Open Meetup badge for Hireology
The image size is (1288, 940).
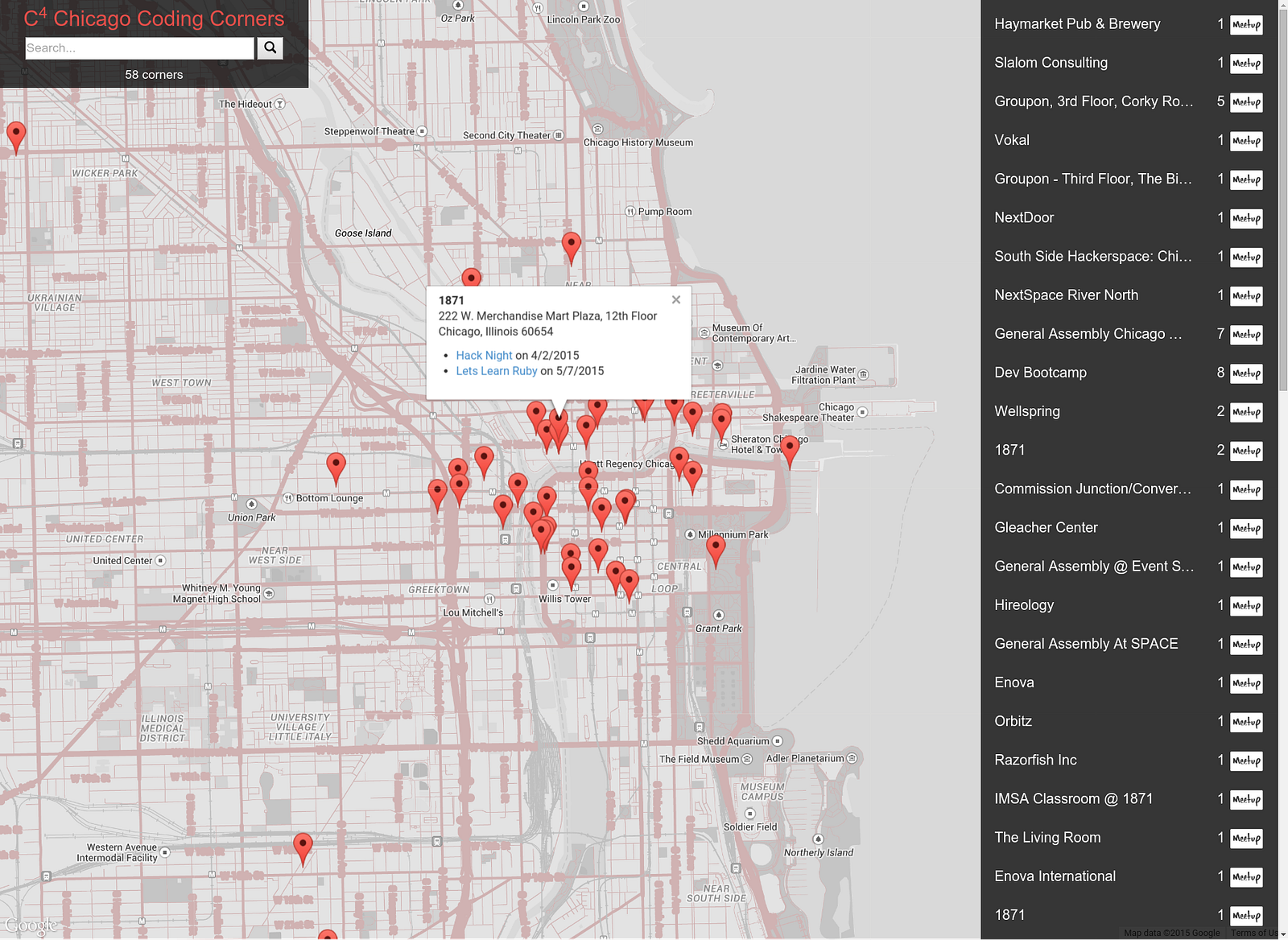click(1246, 605)
